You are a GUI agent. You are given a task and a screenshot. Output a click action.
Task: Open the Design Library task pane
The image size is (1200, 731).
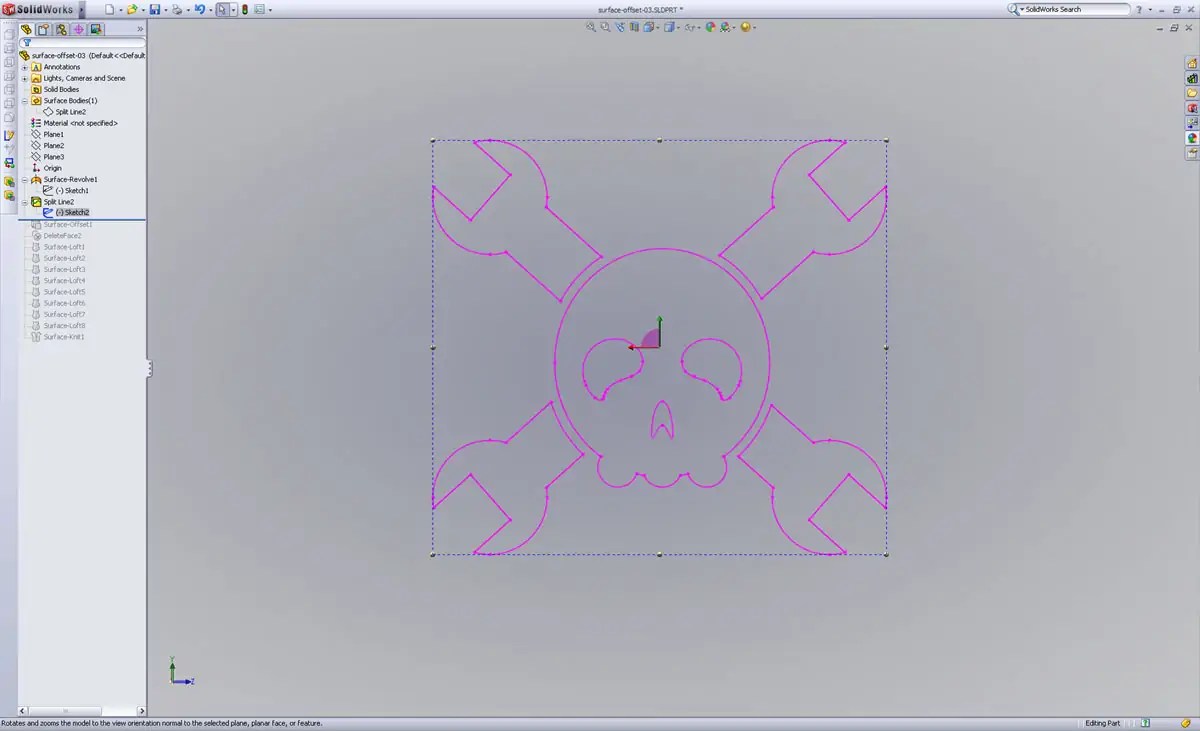pyautogui.click(x=1193, y=78)
